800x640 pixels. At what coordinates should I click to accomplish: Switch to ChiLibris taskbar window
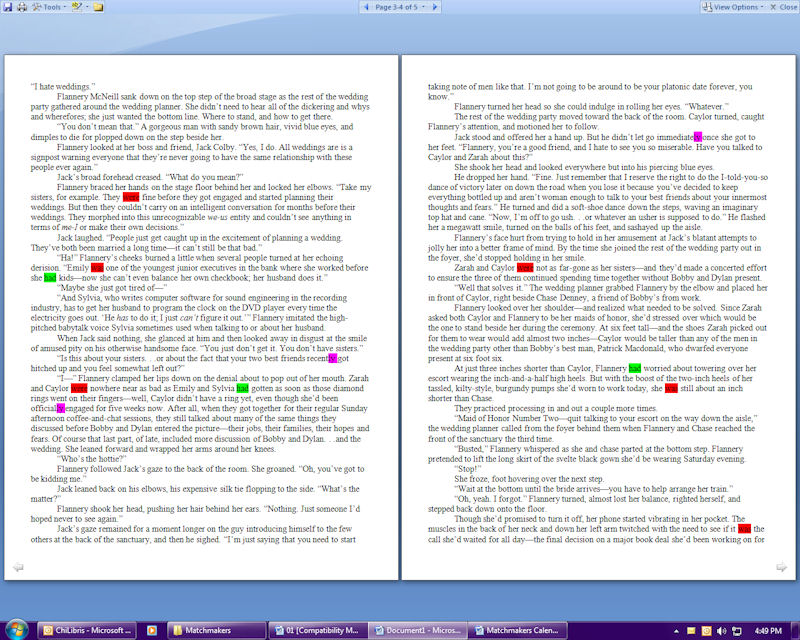88,630
